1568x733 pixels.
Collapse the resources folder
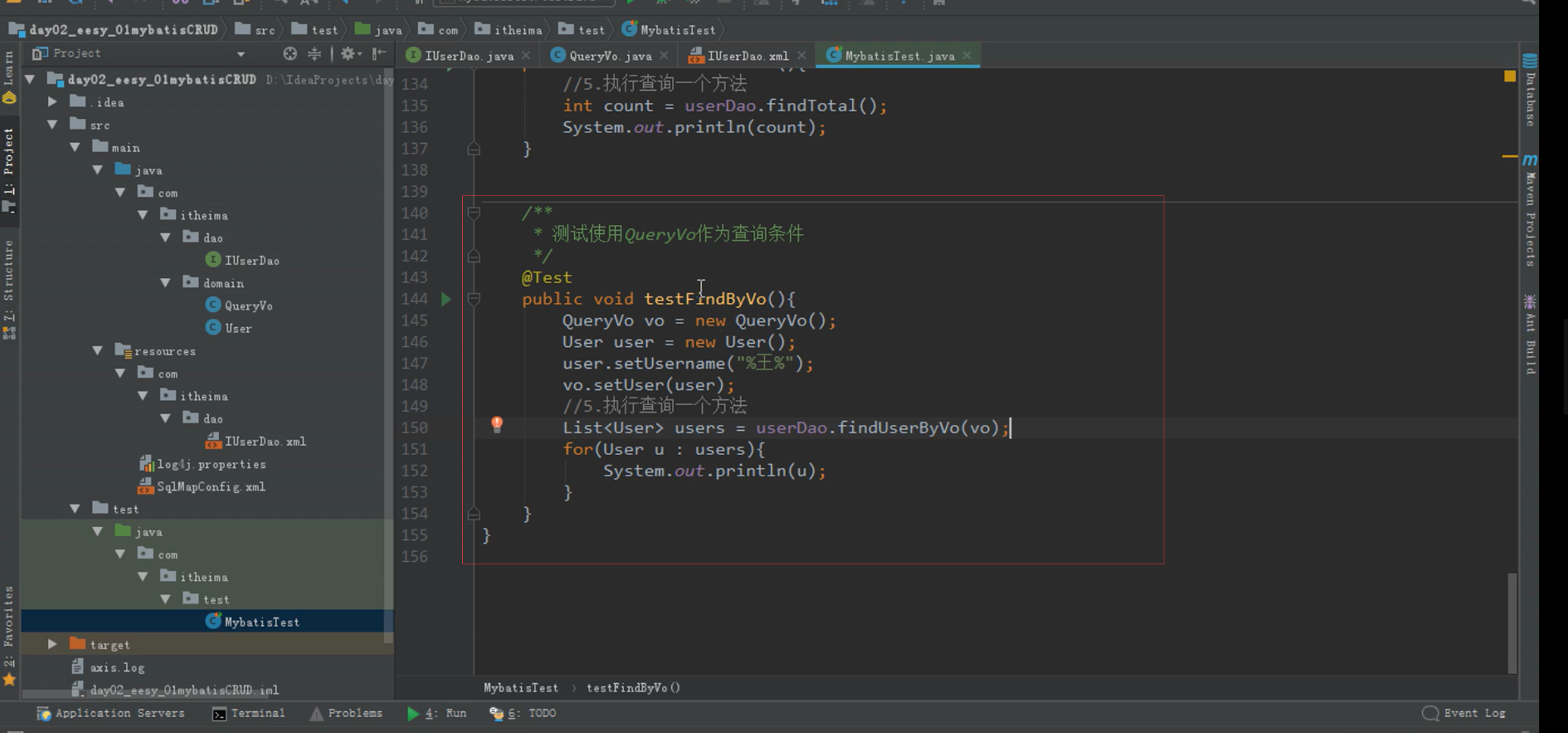pyautogui.click(x=98, y=351)
